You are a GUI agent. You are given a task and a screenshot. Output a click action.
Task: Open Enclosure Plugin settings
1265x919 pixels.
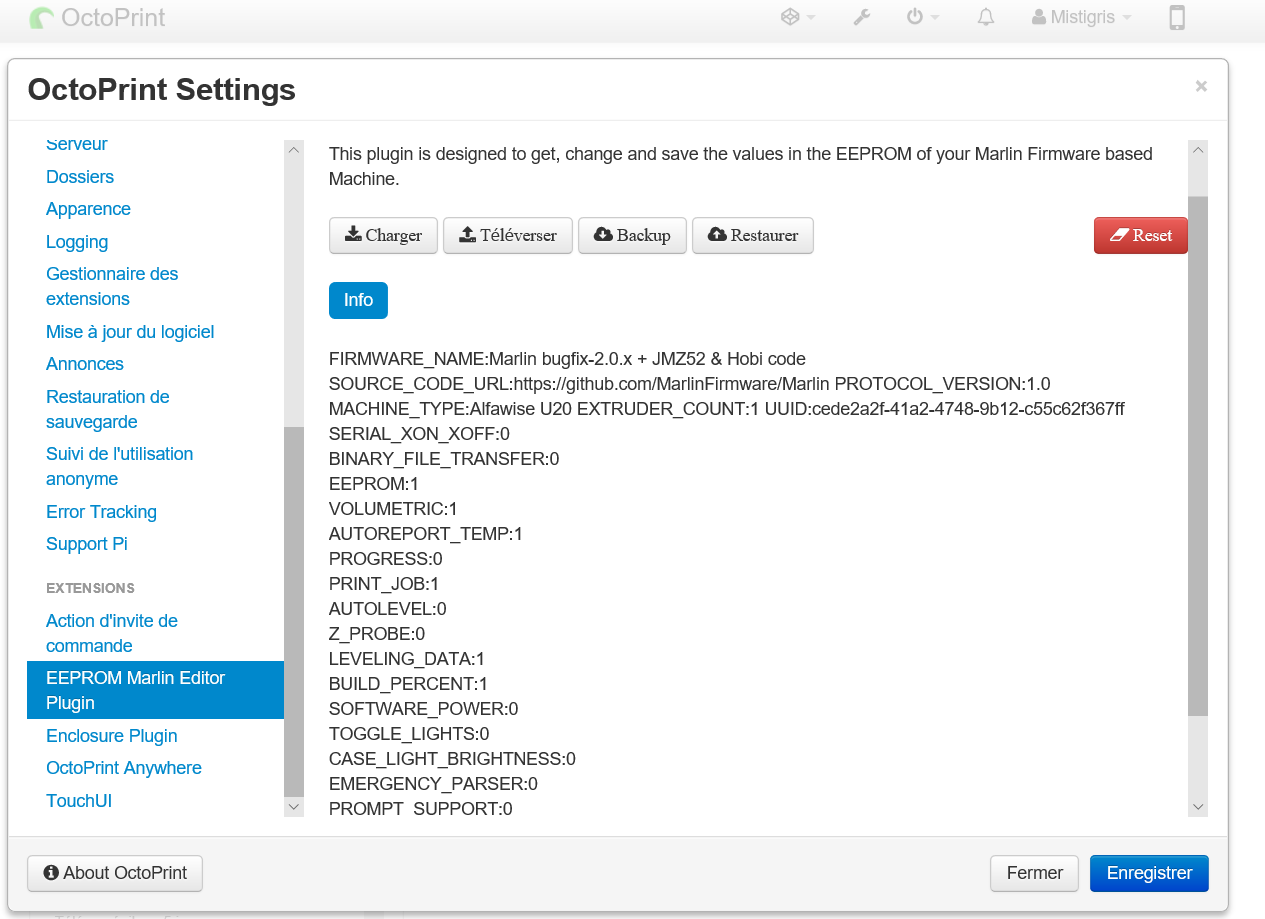[x=112, y=736]
